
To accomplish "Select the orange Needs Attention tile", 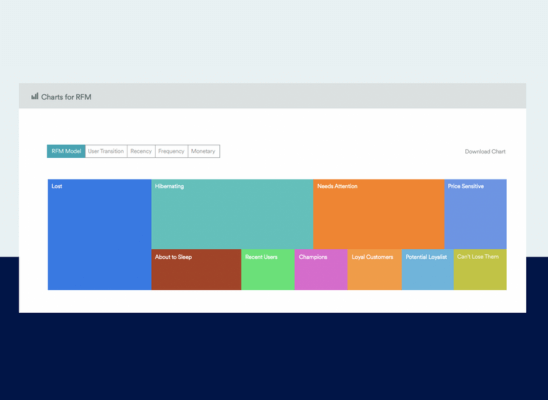I will click(x=379, y=214).
